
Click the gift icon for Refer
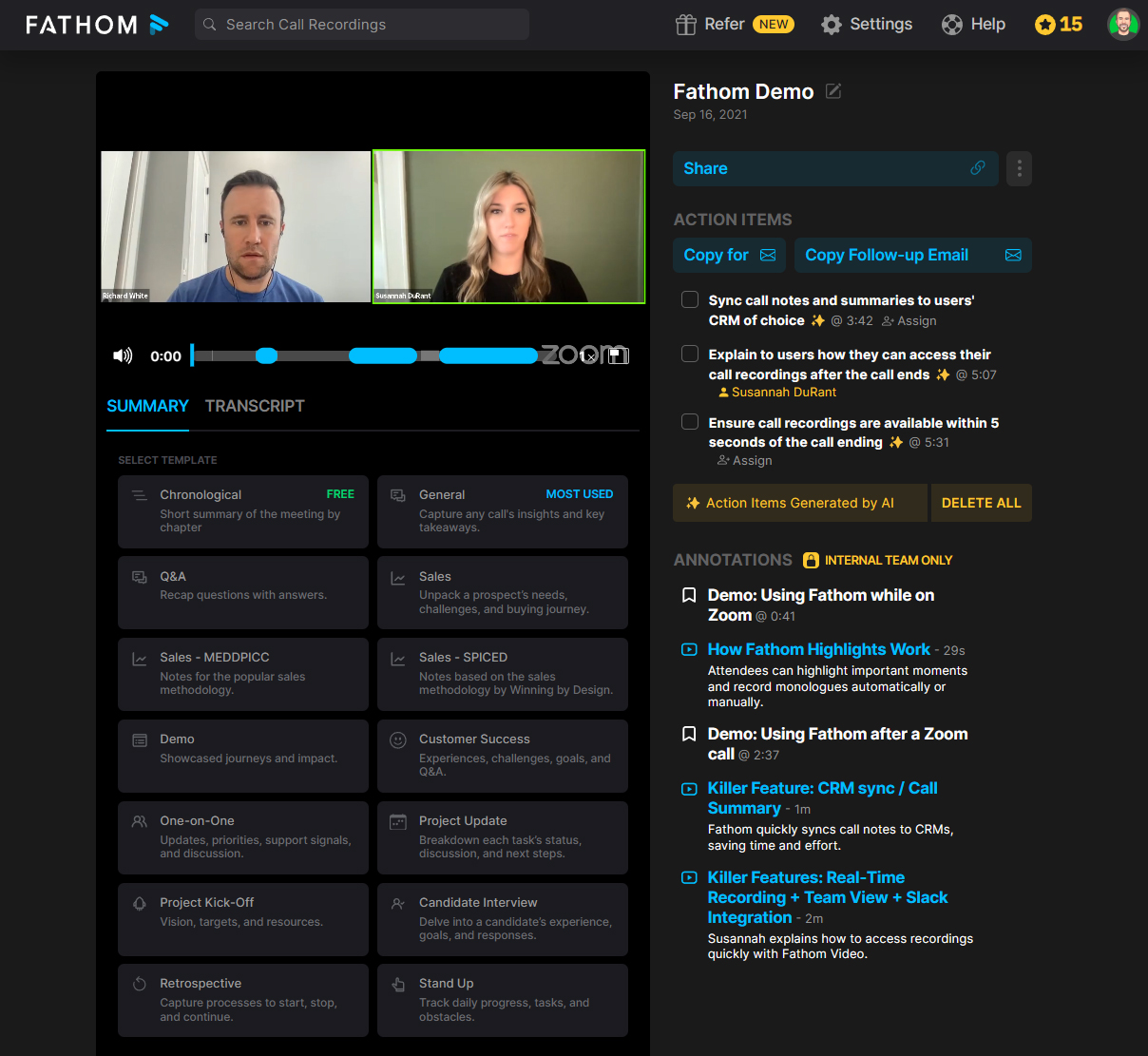(685, 25)
